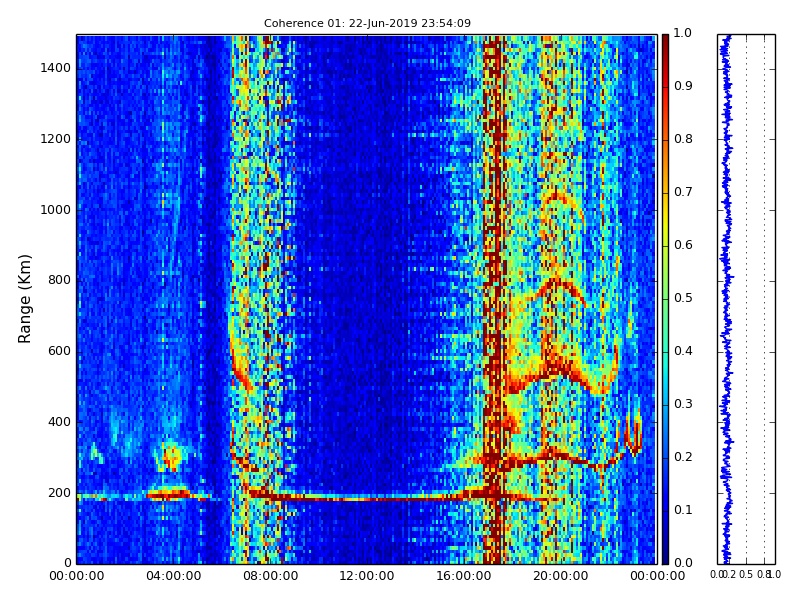This screenshot has width=800, height=600.
Task: Click the x-axis time label 12:00:00
Action: point(367,576)
